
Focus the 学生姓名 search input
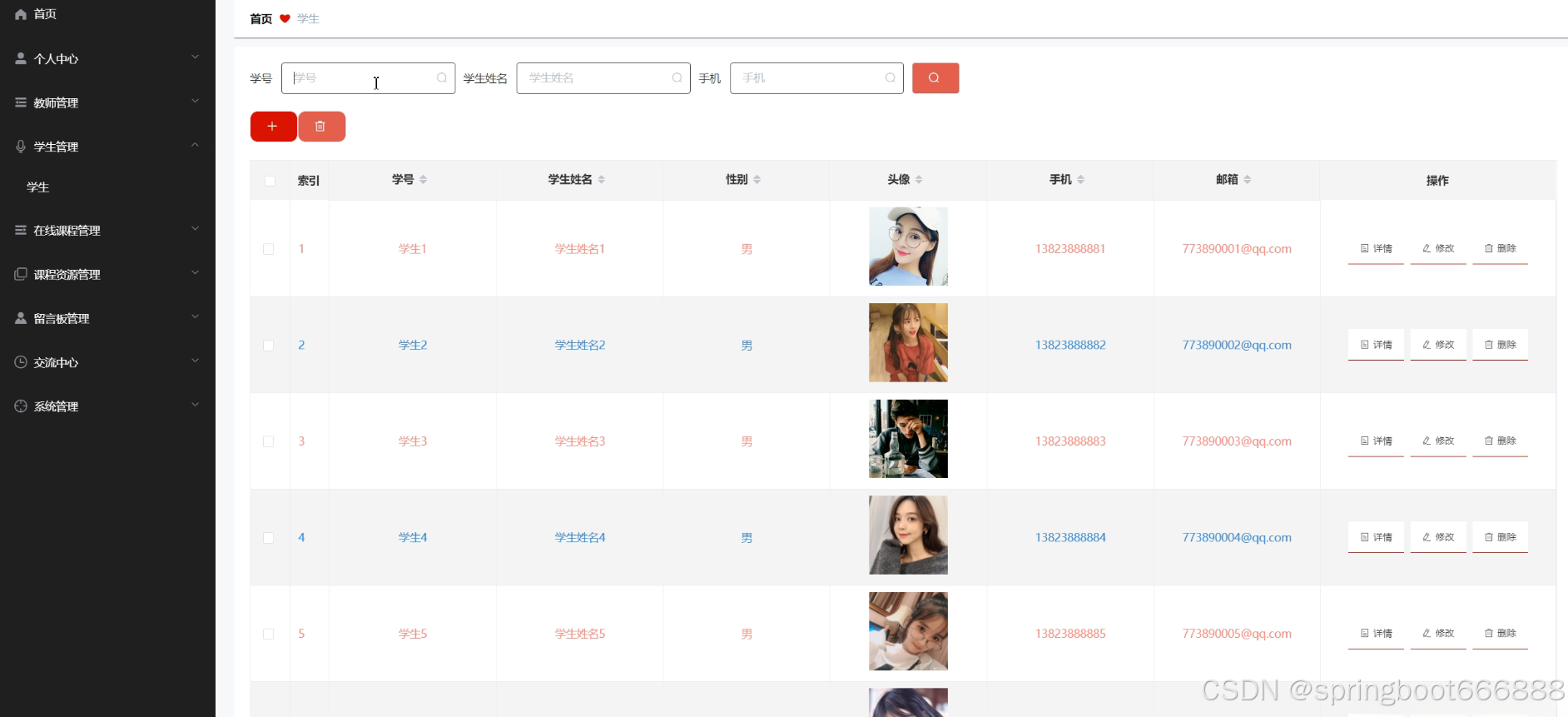[x=603, y=78]
